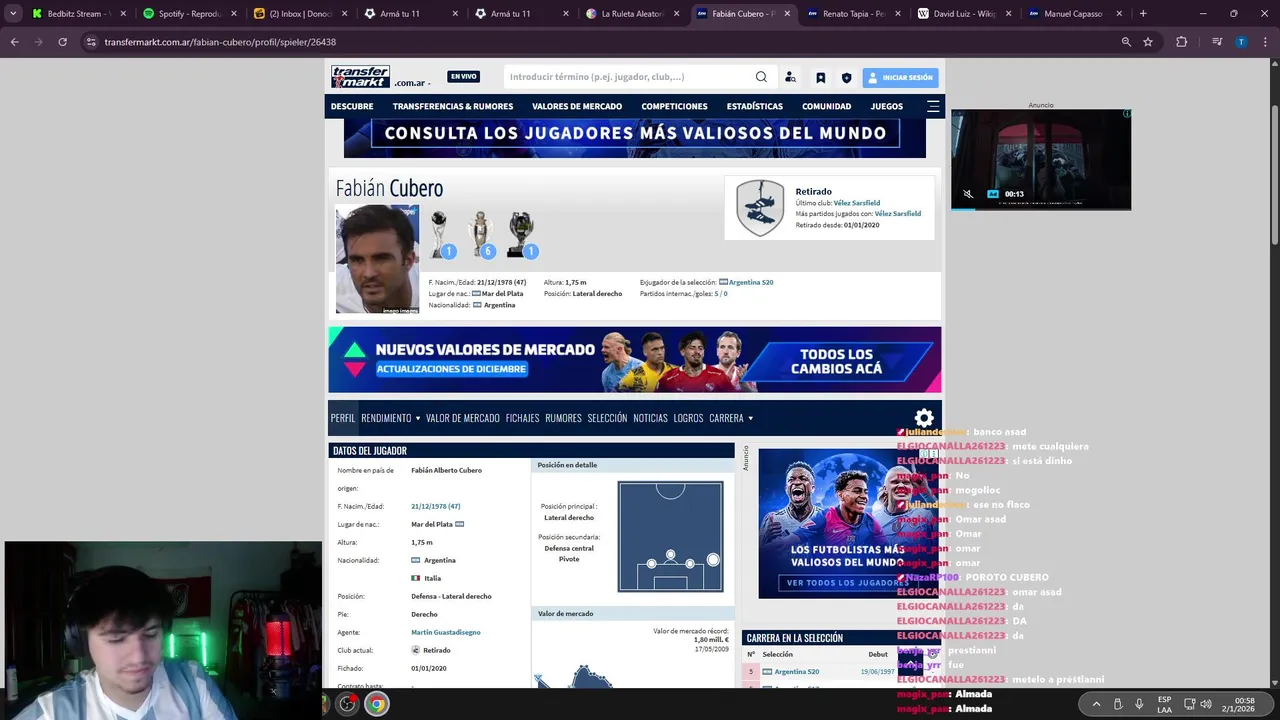This screenshot has width=1280, height=720.
Task: Open the Comunidad menu
Action: point(826,106)
